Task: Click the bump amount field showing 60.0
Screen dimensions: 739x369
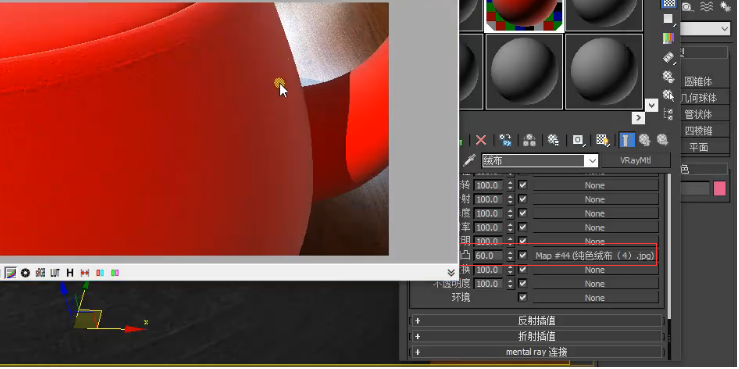Action: tap(489, 255)
